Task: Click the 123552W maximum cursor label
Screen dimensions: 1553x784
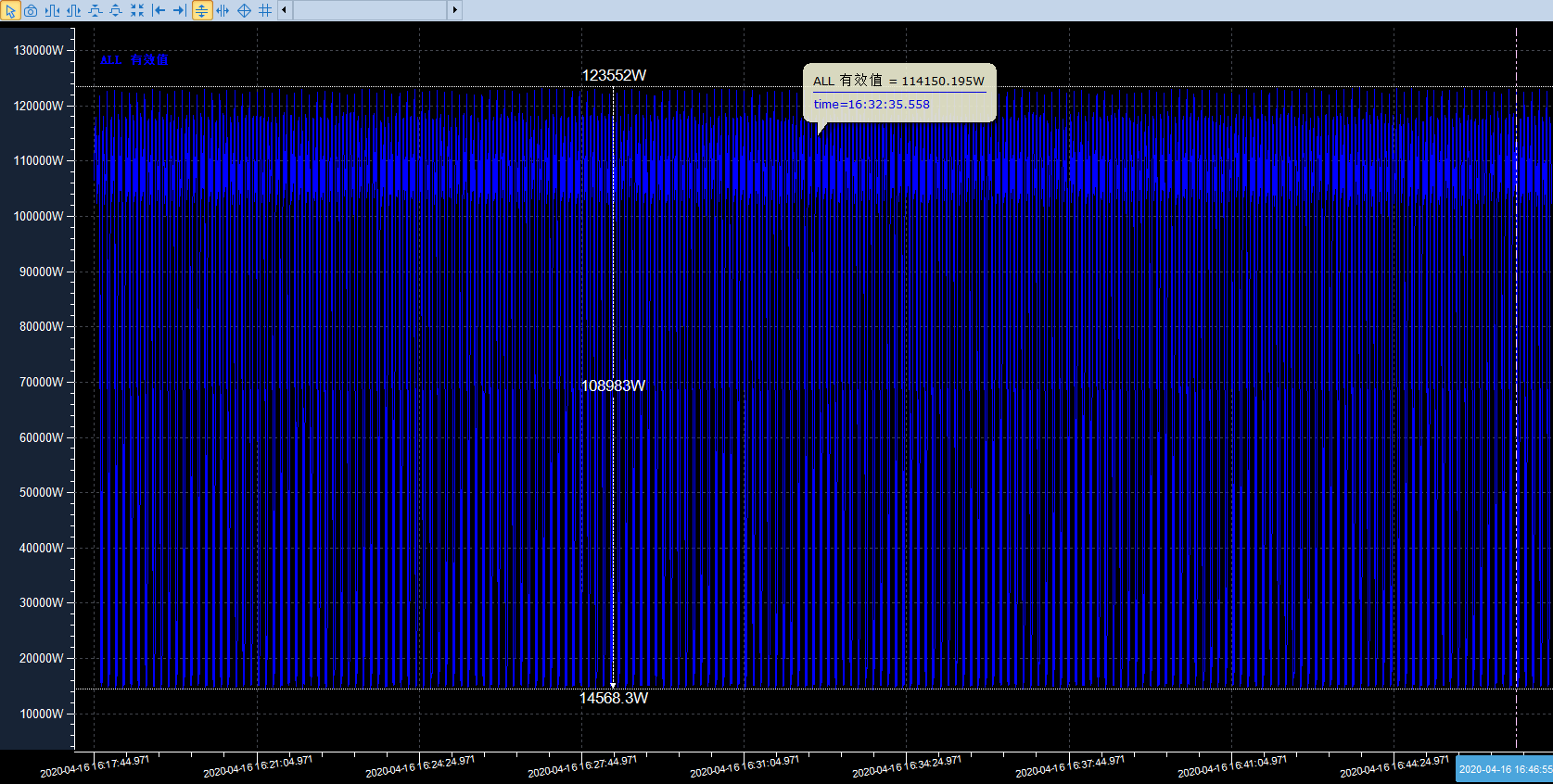Action: [614, 75]
